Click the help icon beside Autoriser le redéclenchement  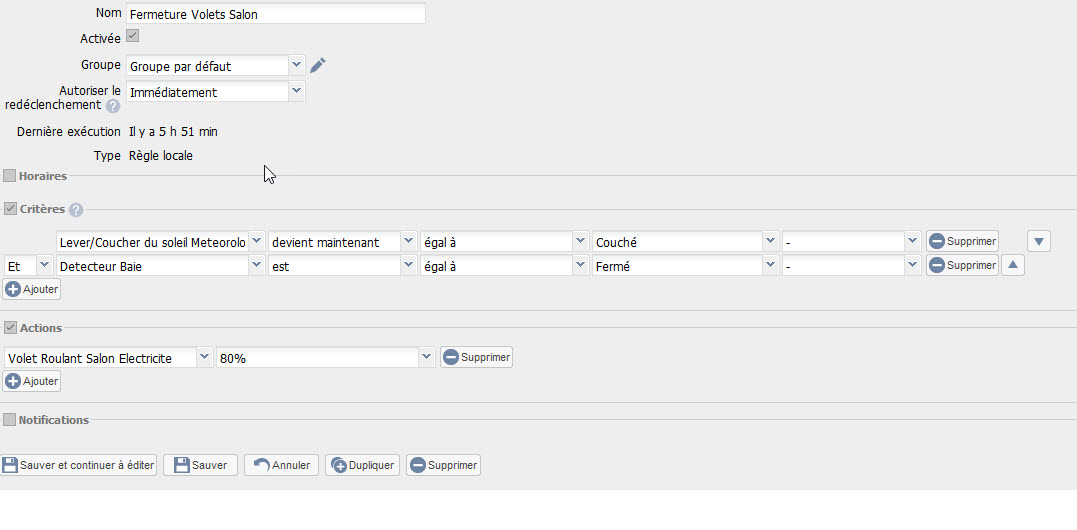coord(113,106)
